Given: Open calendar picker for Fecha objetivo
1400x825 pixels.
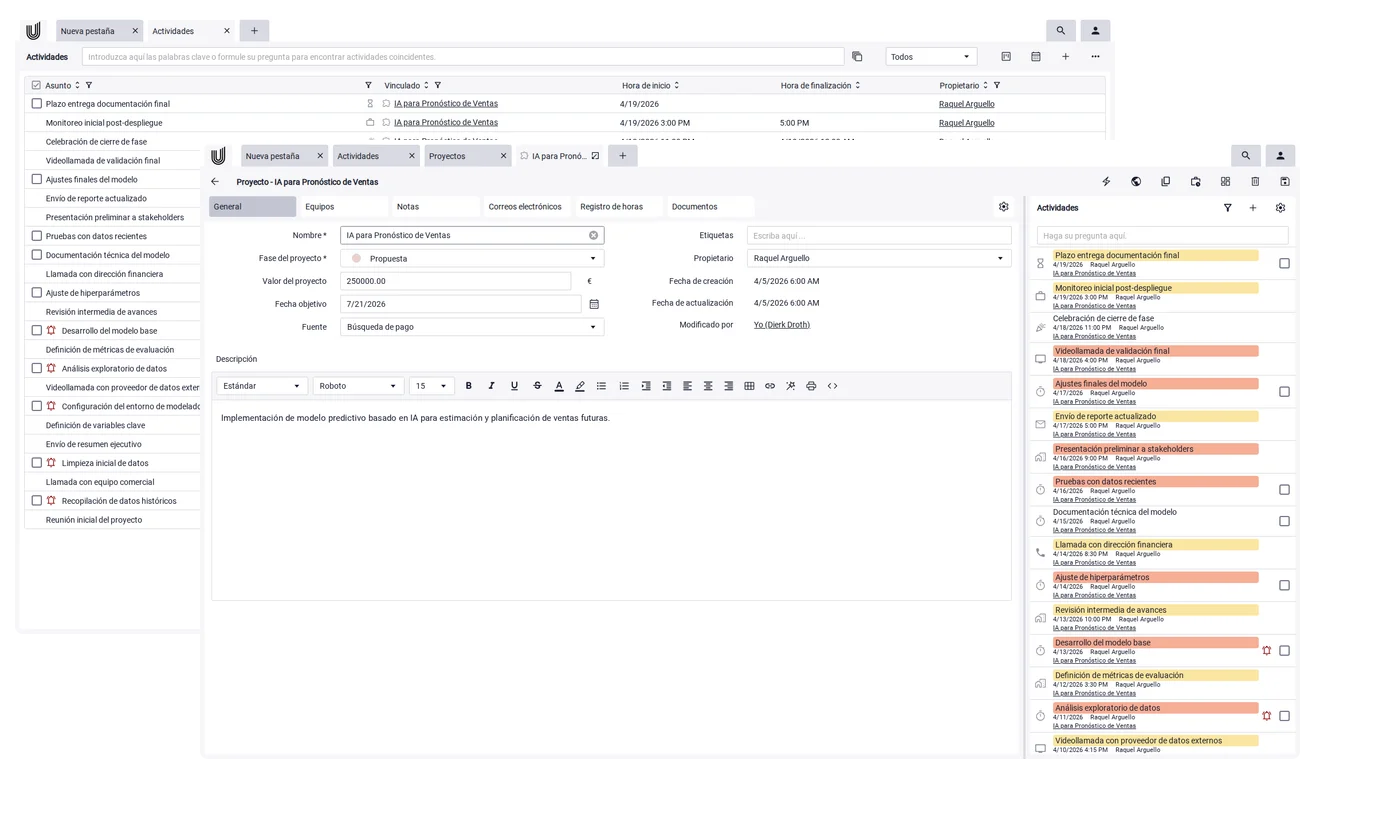Looking at the screenshot, I should coord(594,304).
